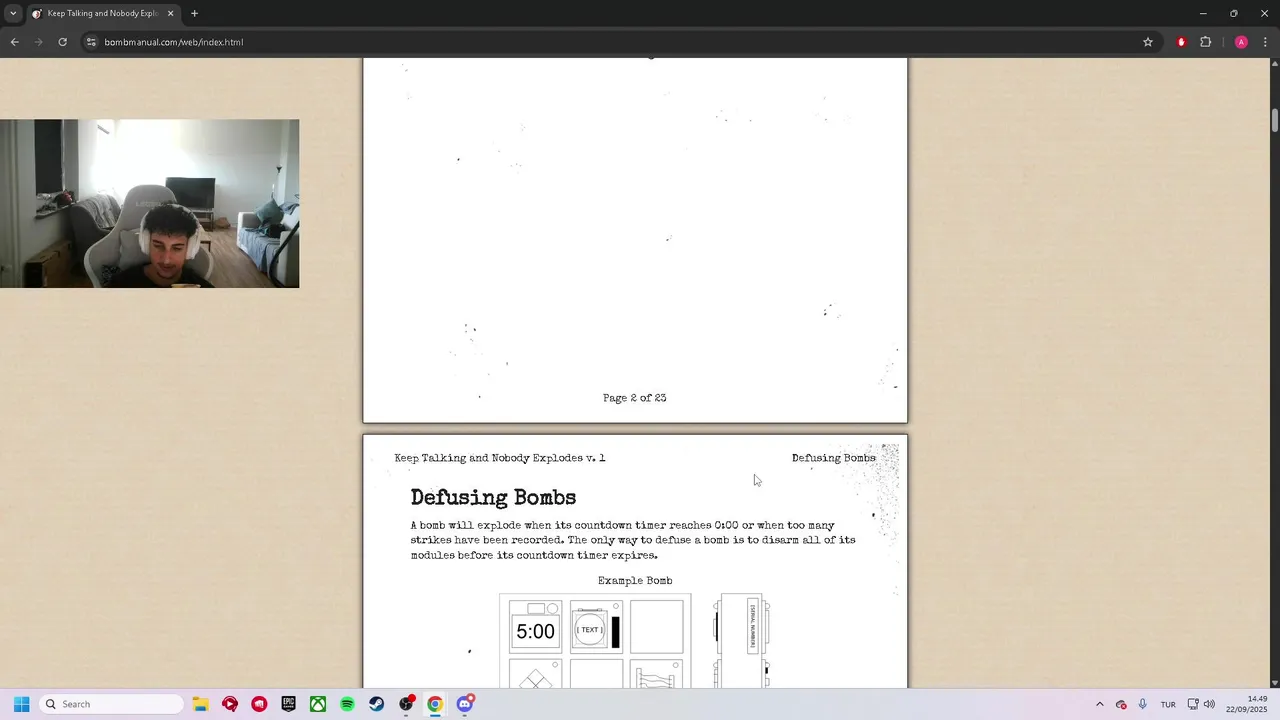Open the network status tray icon

coord(1193,704)
